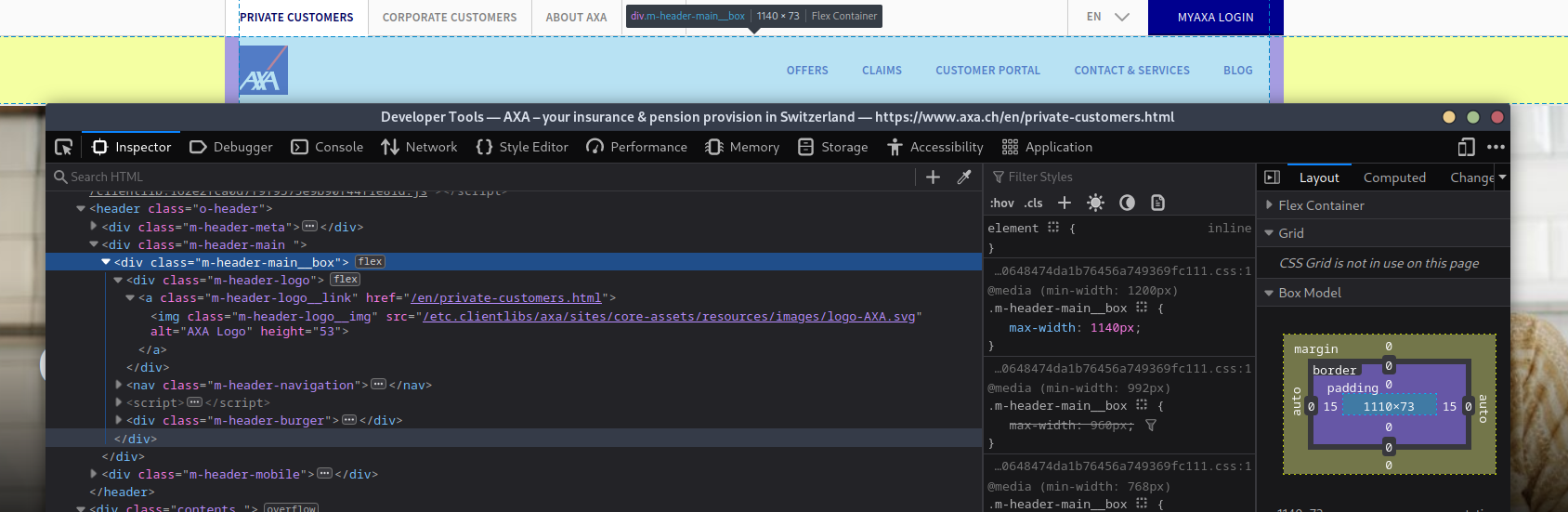Toggle responsive design mode icon

click(1467, 147)
